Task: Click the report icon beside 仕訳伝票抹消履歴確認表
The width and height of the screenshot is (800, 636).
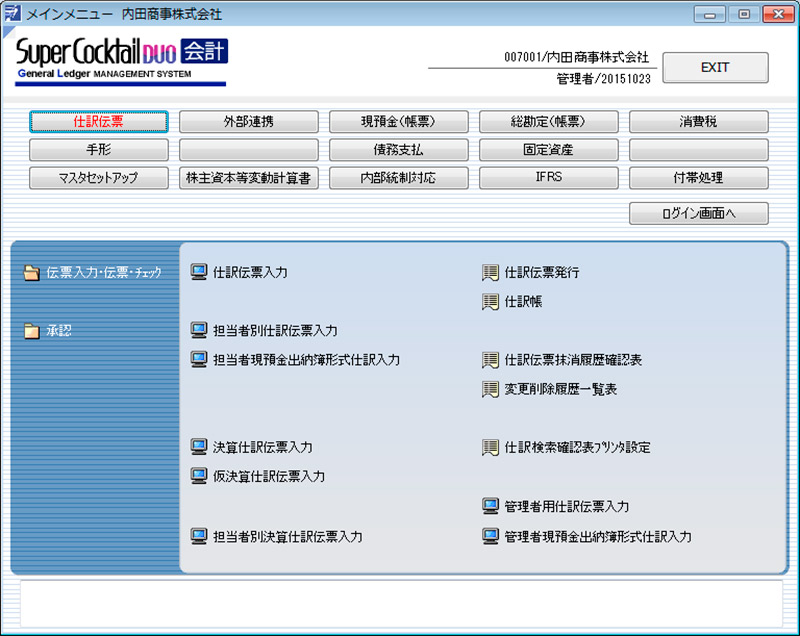Action: pyautogui.click(x=490, y=360)
